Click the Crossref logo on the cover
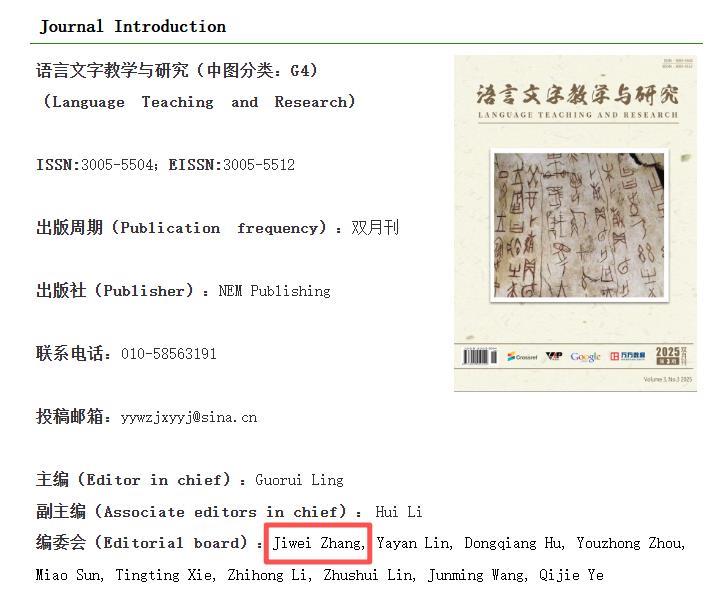 [525, 357]
